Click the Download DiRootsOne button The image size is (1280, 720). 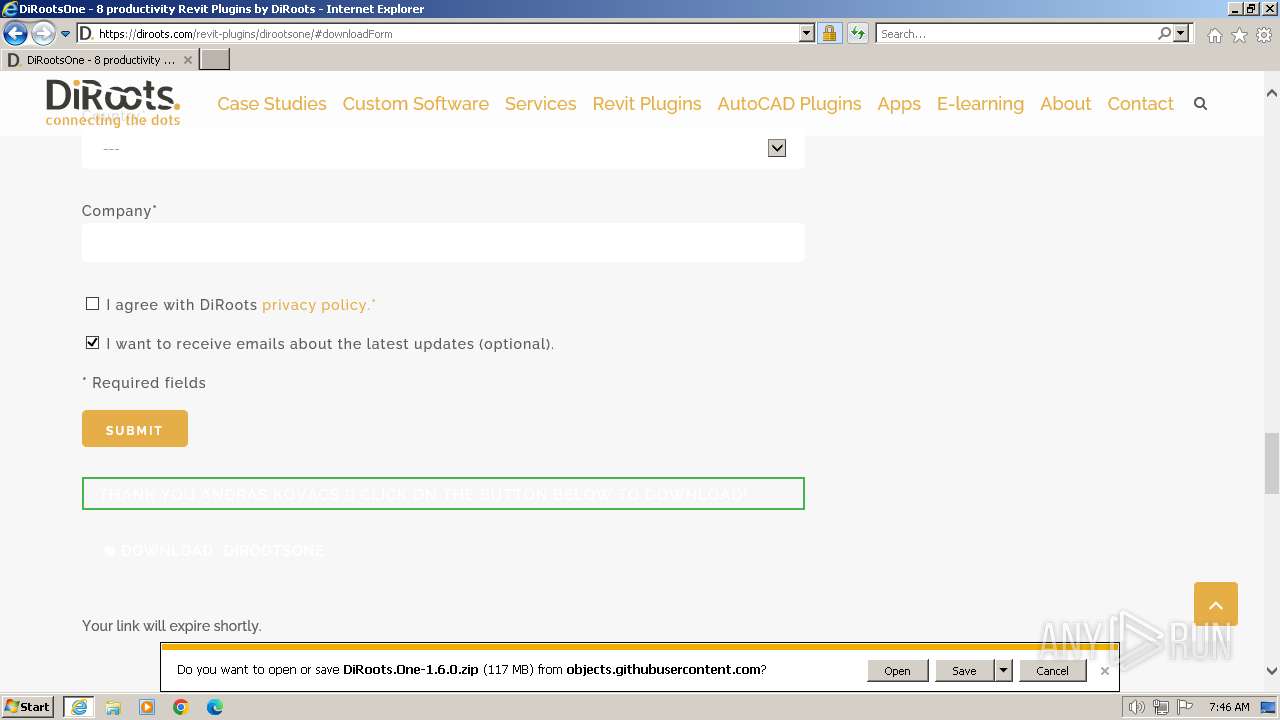coord(214,551)
